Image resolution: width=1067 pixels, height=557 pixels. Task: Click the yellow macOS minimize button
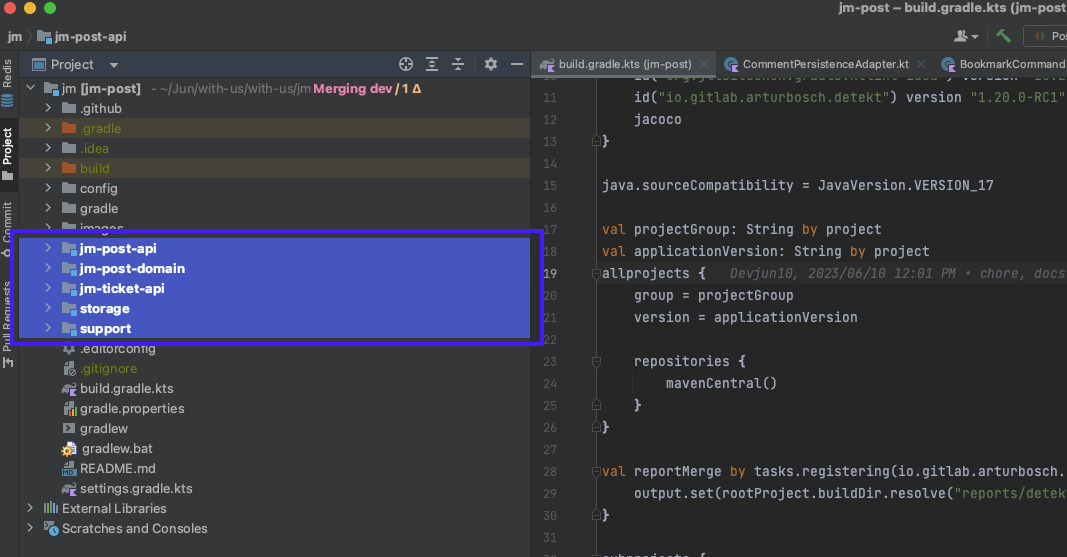(x=30, y=8)
